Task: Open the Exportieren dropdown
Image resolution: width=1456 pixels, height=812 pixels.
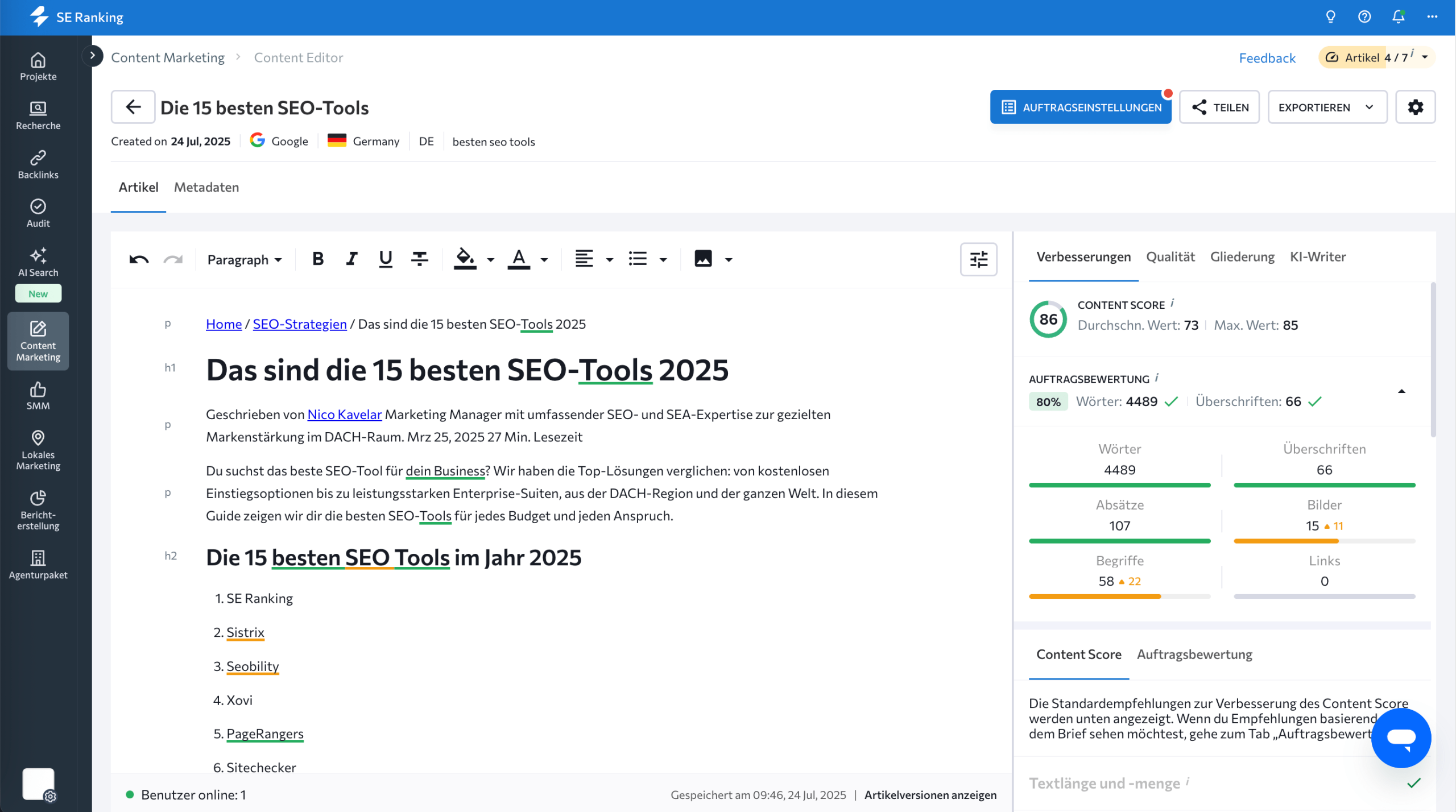Action: 1327,107
